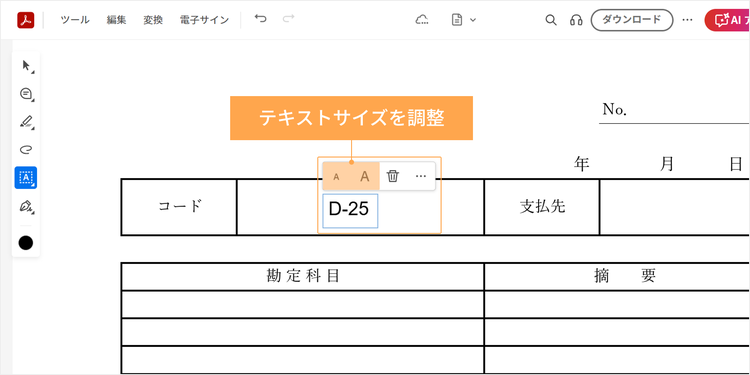Choose the comment bubble tool

pyautogui.click(x=26, y=94)
